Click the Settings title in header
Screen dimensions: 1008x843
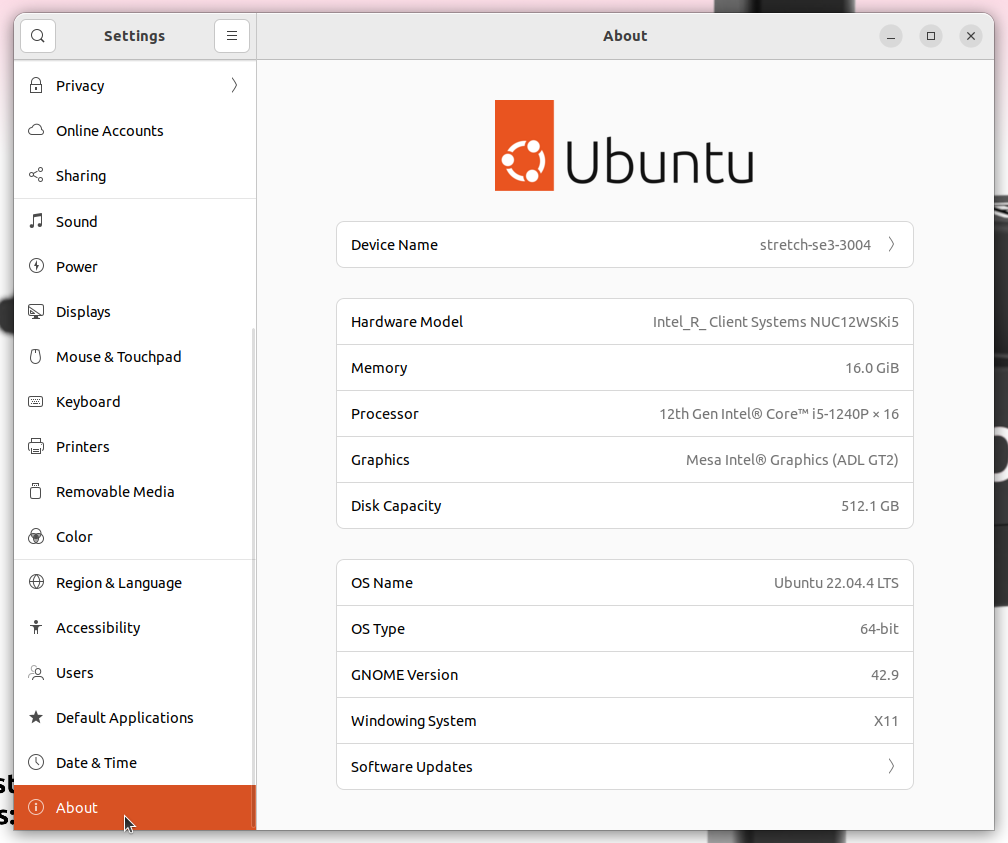[x=134, y=36]
